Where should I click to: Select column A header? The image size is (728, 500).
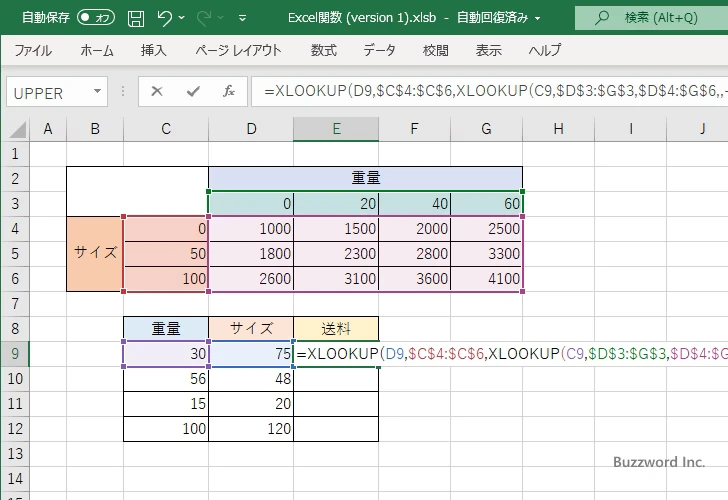(x=48, y=129)
